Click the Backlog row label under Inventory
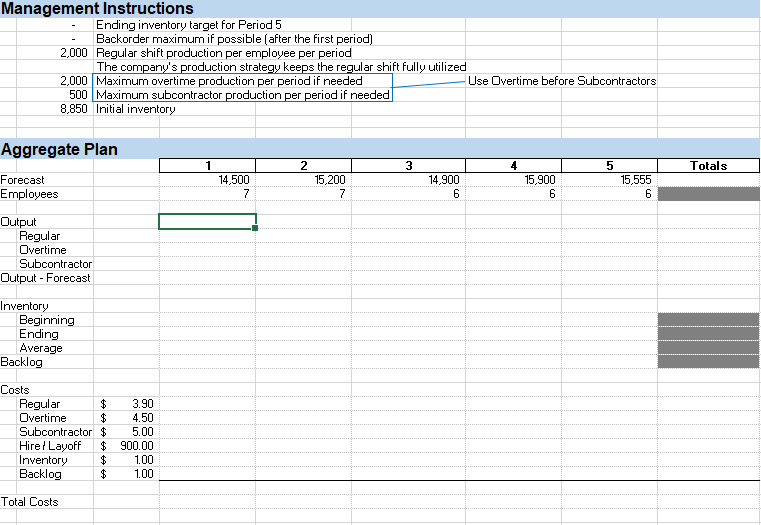761x525 pixels. click(21, 362)
